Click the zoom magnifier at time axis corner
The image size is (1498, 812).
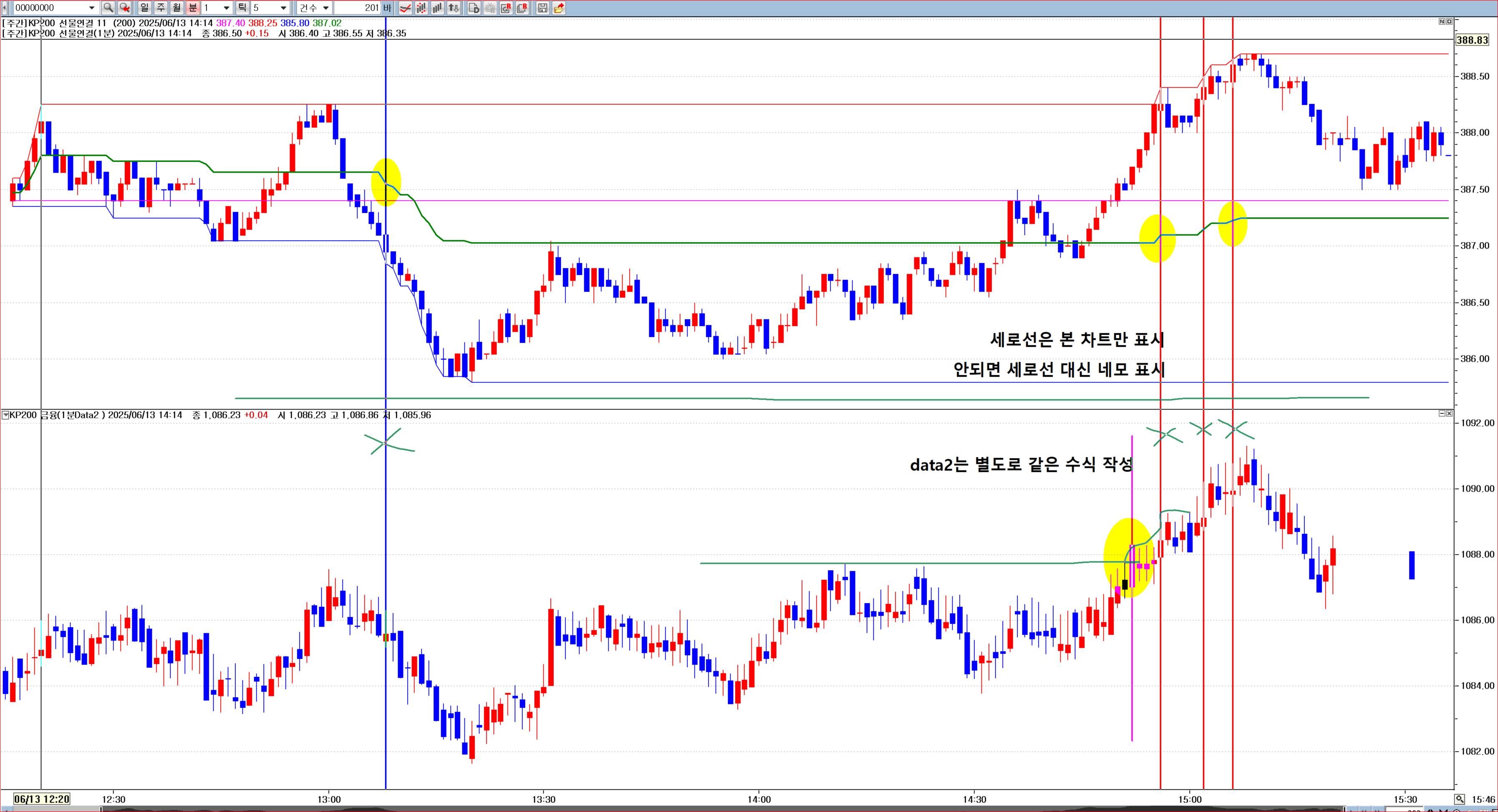1460,799
